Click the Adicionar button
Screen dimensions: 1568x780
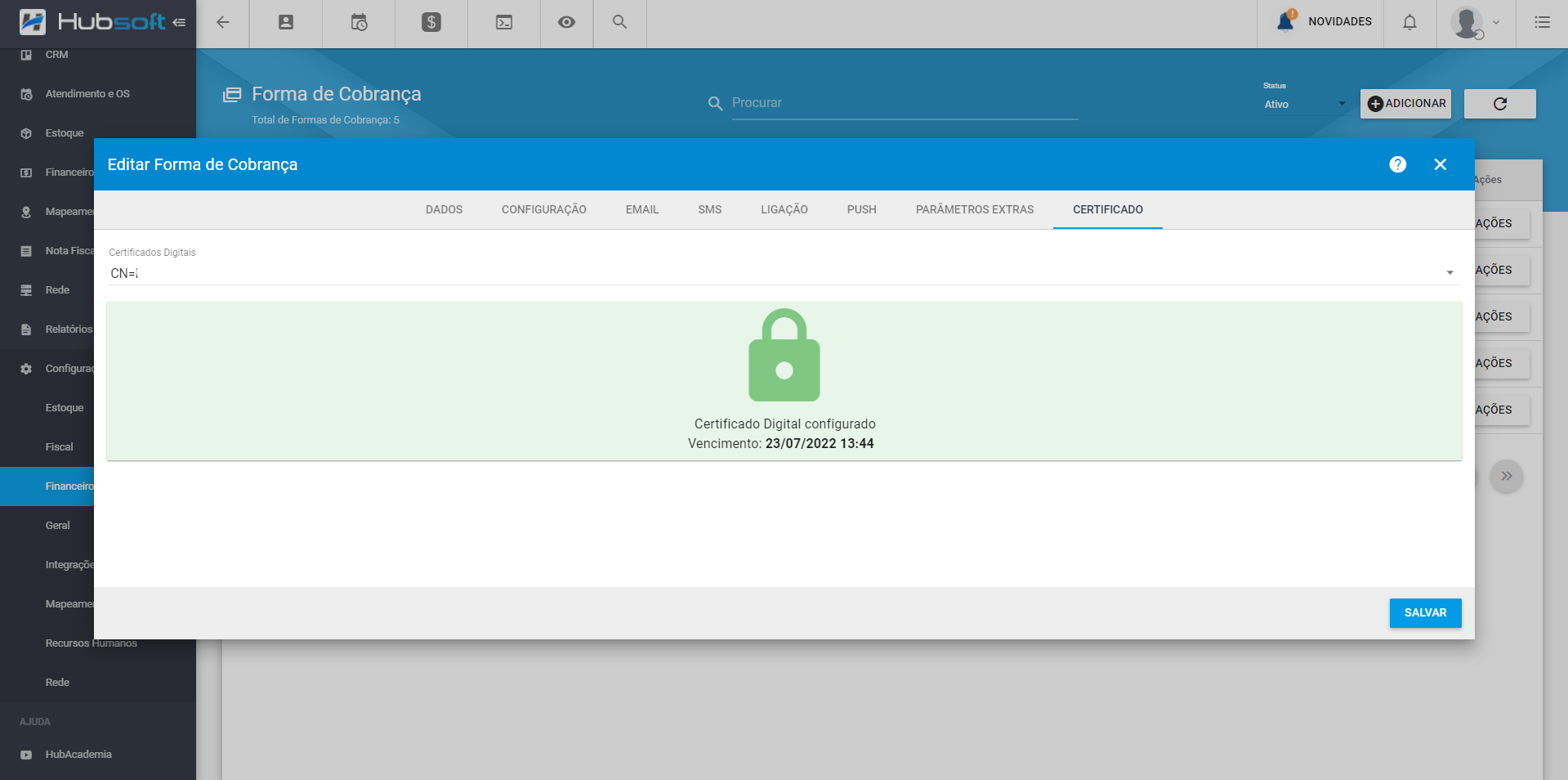(x=1405, y=104)
